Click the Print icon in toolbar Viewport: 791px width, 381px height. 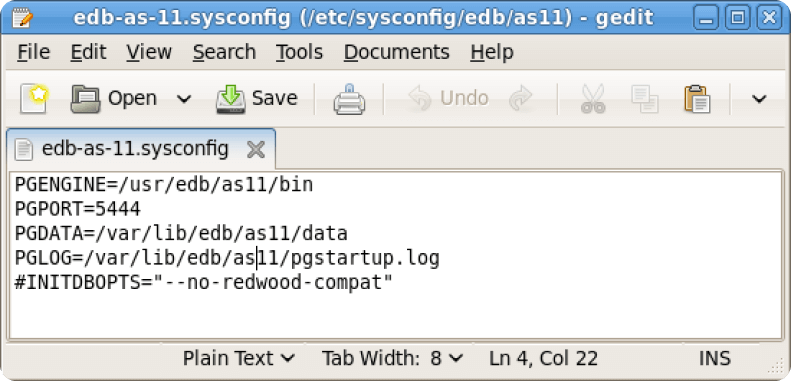349,99
